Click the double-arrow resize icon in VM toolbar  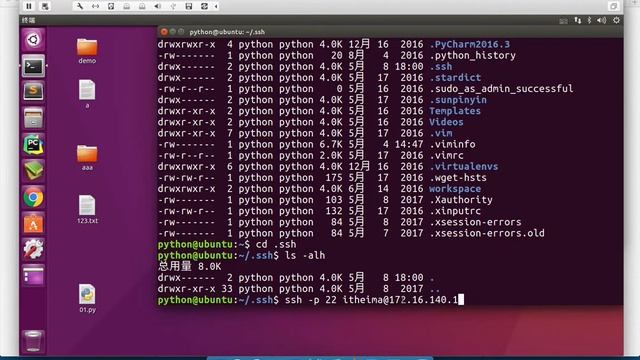click(x=96, y=6)
